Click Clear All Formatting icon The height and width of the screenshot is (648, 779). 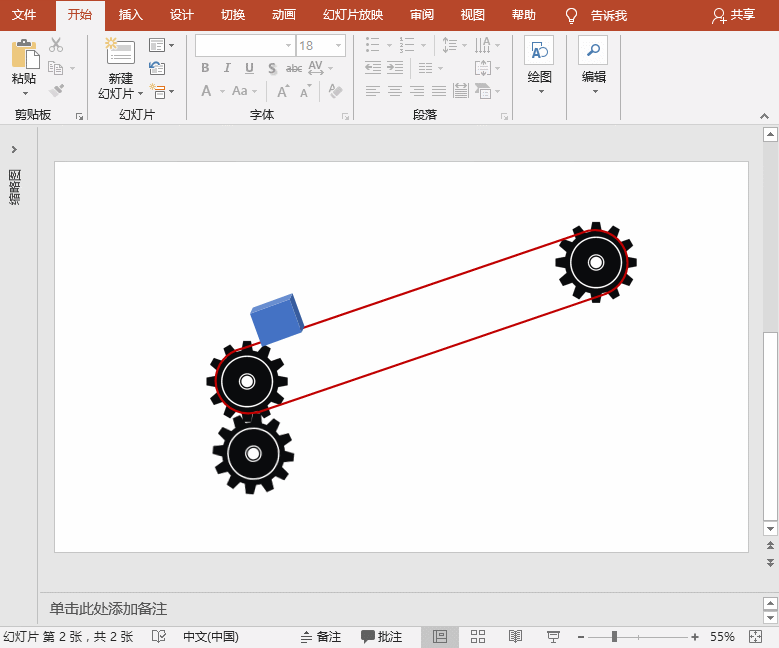coord(335,91)
